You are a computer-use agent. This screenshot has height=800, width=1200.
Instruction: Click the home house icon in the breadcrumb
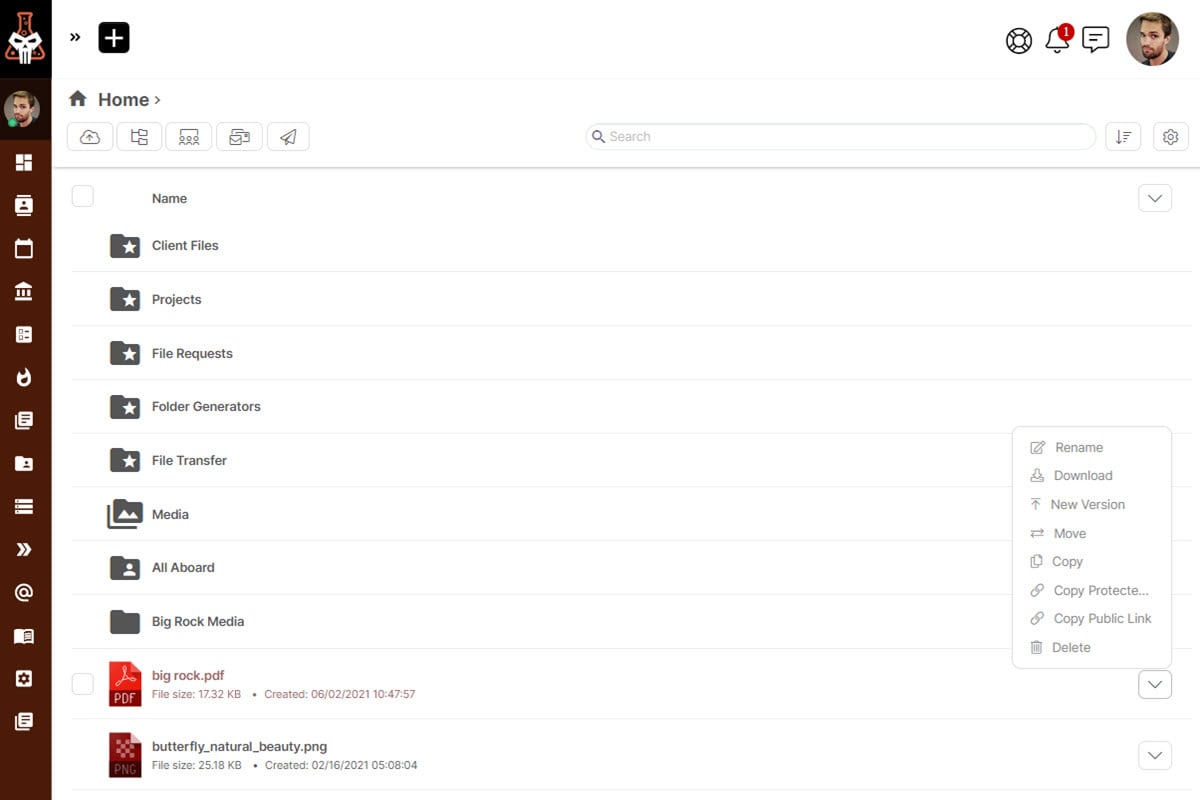point(77,98)
